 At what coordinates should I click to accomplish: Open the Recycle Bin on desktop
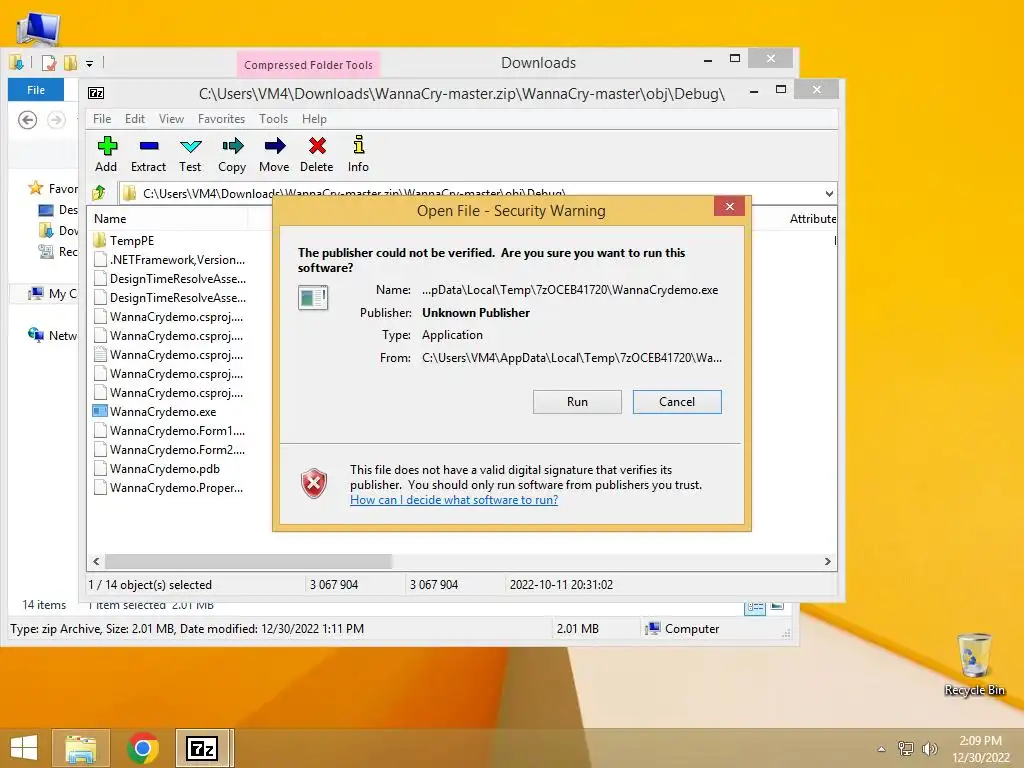click(974, 665)
